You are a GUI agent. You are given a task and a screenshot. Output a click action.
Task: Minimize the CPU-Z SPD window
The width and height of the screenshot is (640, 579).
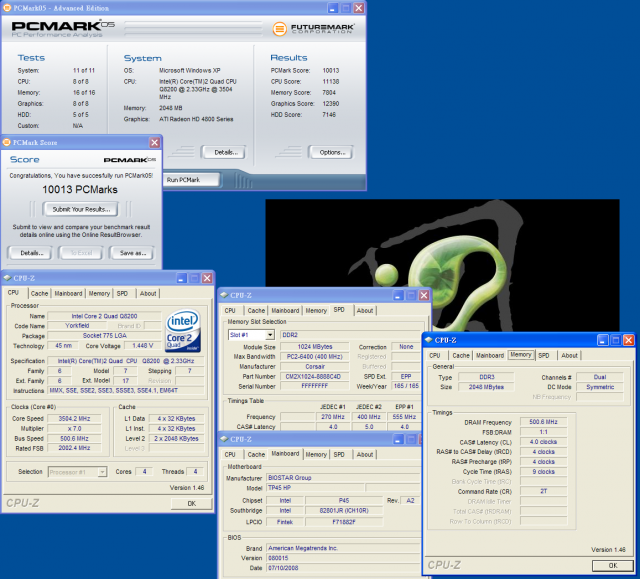(399, 295)
